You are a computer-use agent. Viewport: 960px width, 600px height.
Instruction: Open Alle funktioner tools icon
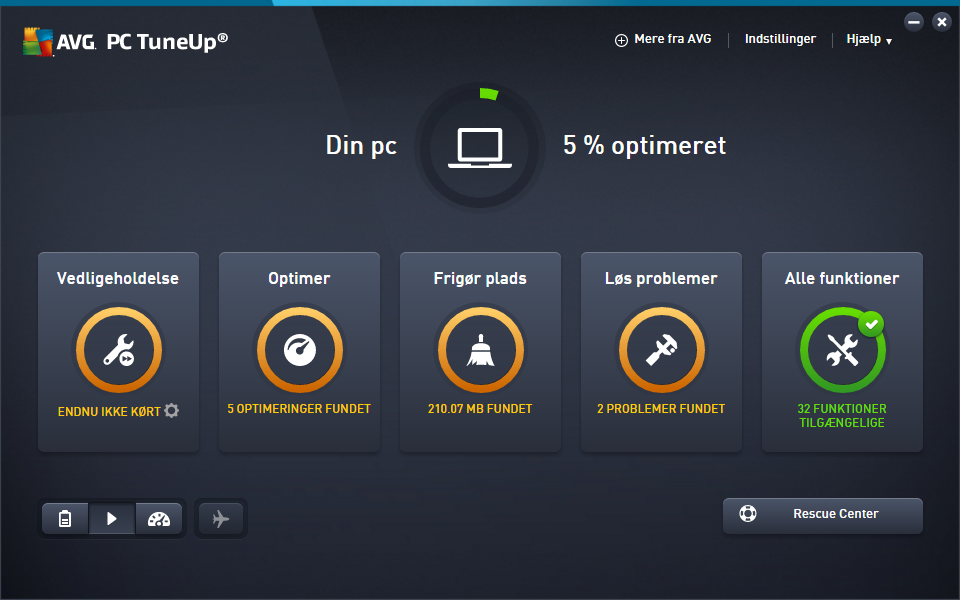pyautogui.click(x=842, y=350)
